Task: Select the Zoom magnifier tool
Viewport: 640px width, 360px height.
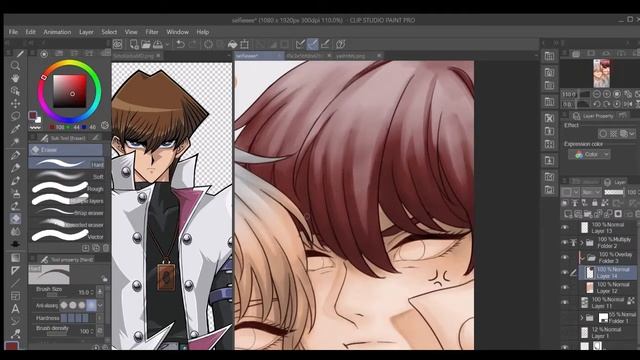Action: [15, 66]
